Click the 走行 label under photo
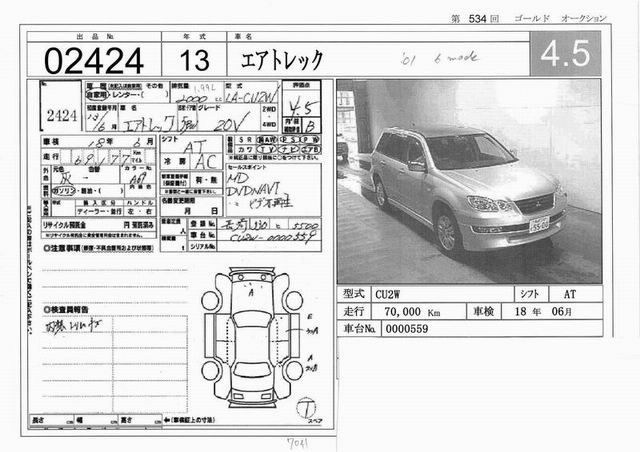This screenshot has height=452, width=640. 353,311
